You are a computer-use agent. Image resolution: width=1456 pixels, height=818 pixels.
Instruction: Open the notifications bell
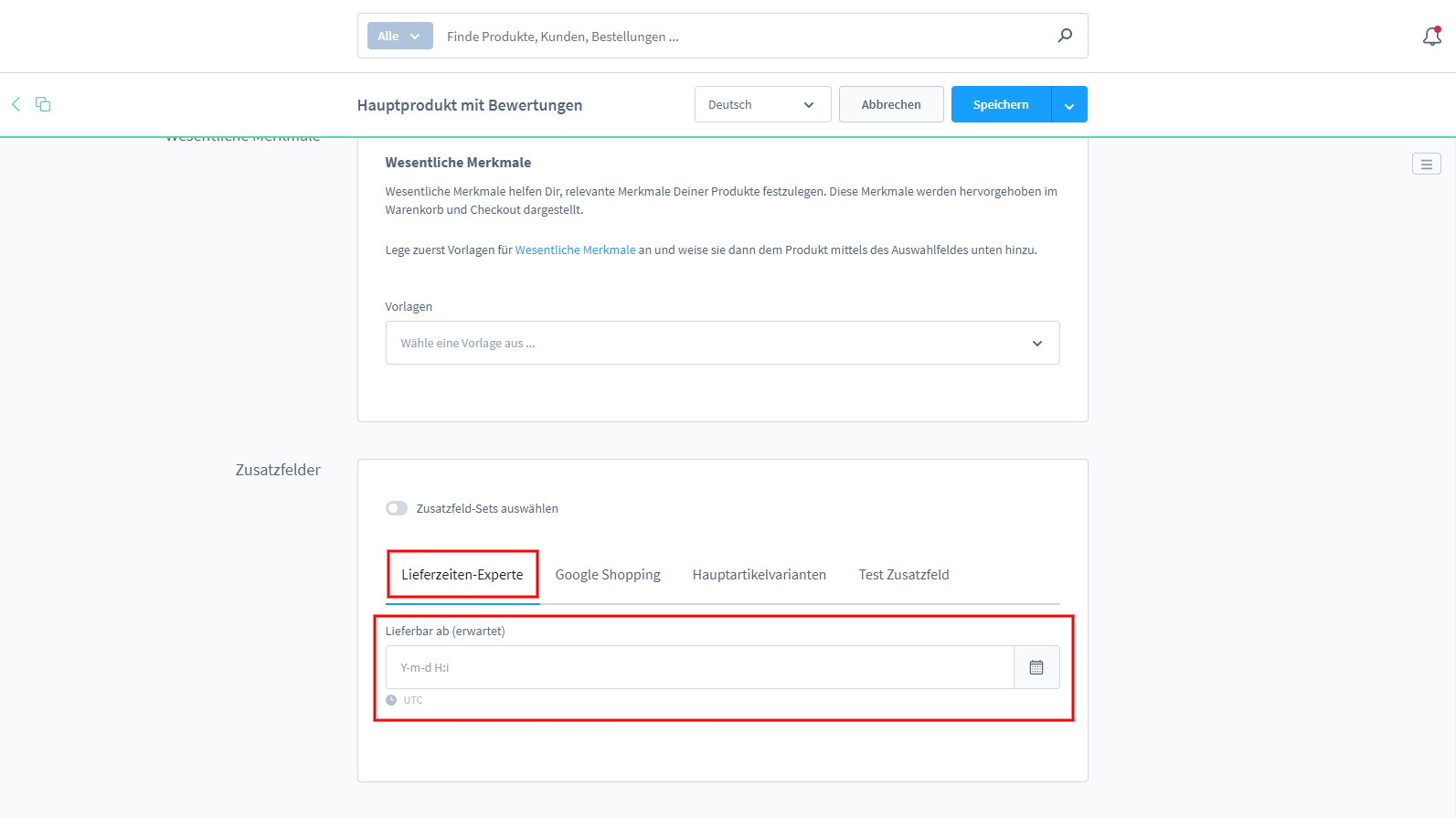[1431, 37]
